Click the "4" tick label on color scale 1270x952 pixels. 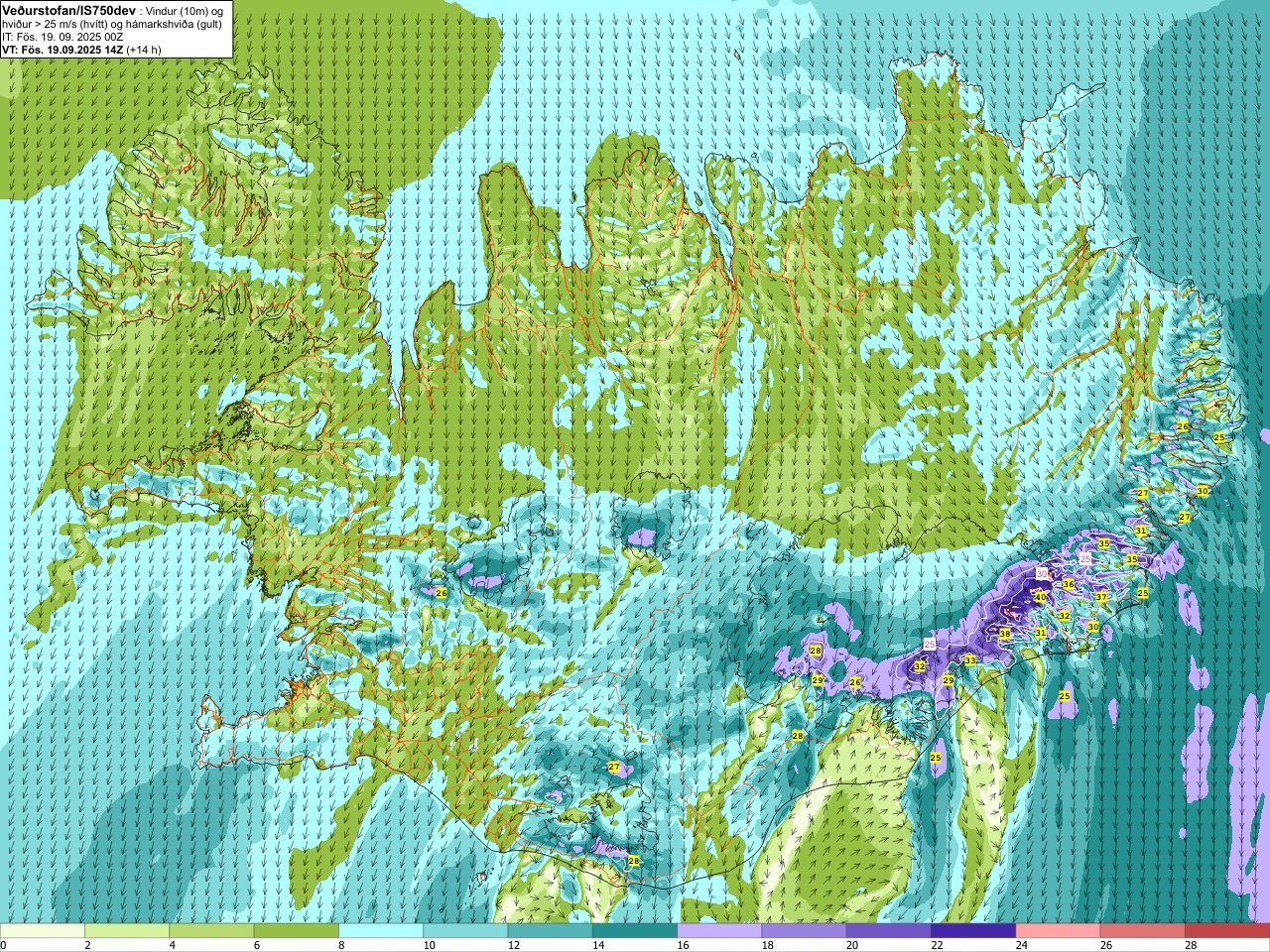point(173,945)
